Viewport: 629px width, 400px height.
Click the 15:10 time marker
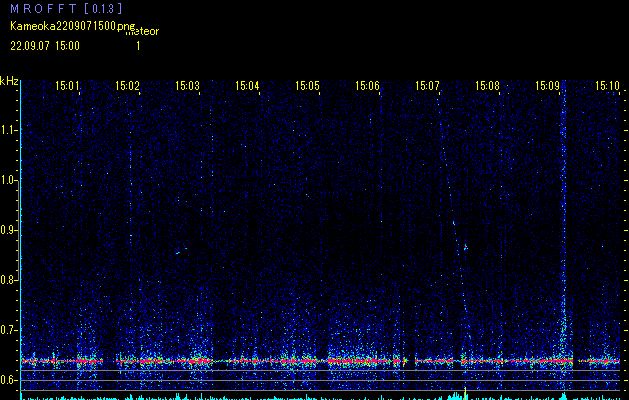(x=607, y=85)
